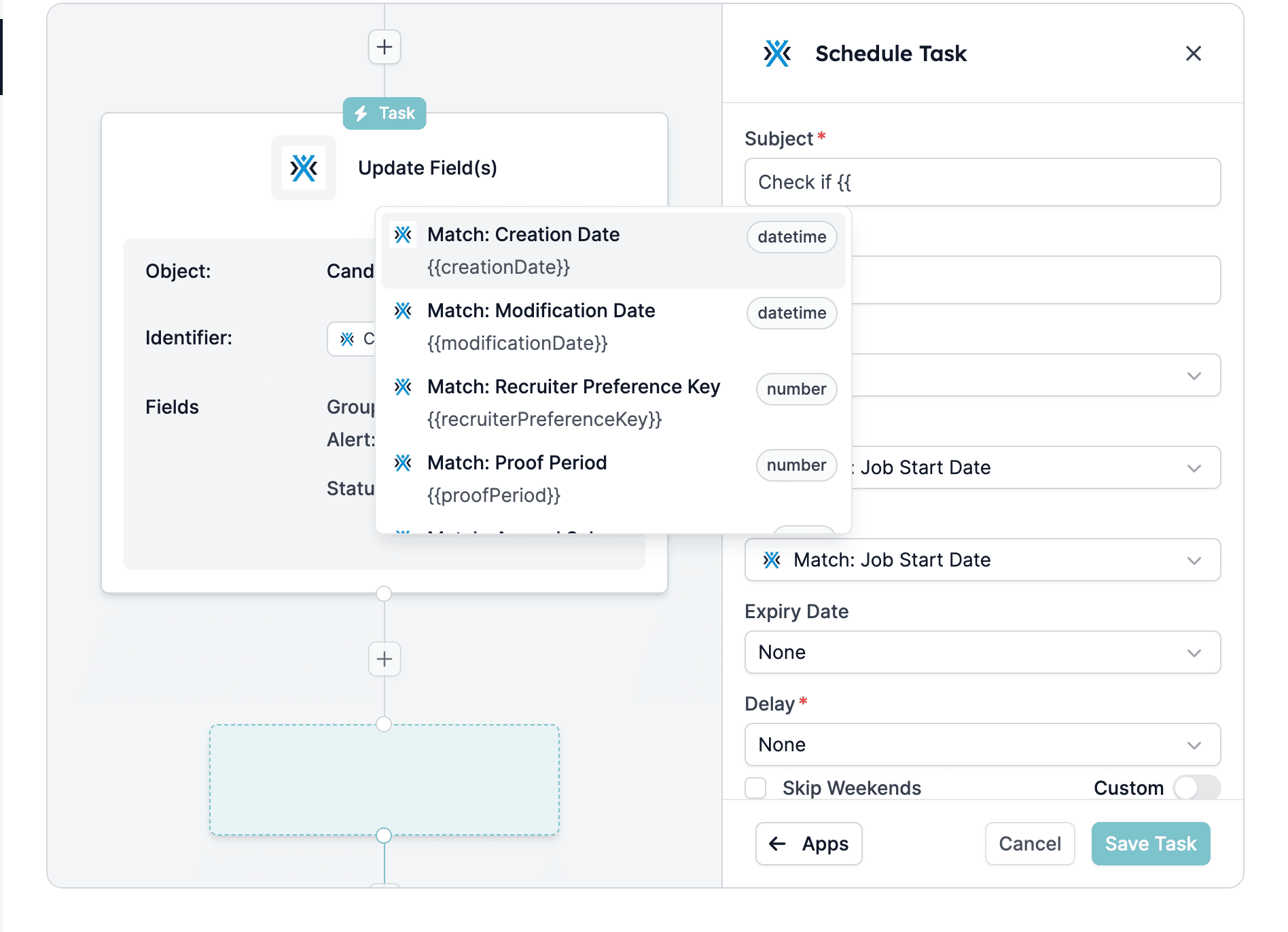
Task: Click the datetime tag on Creation Date
Action: point(792,237)
